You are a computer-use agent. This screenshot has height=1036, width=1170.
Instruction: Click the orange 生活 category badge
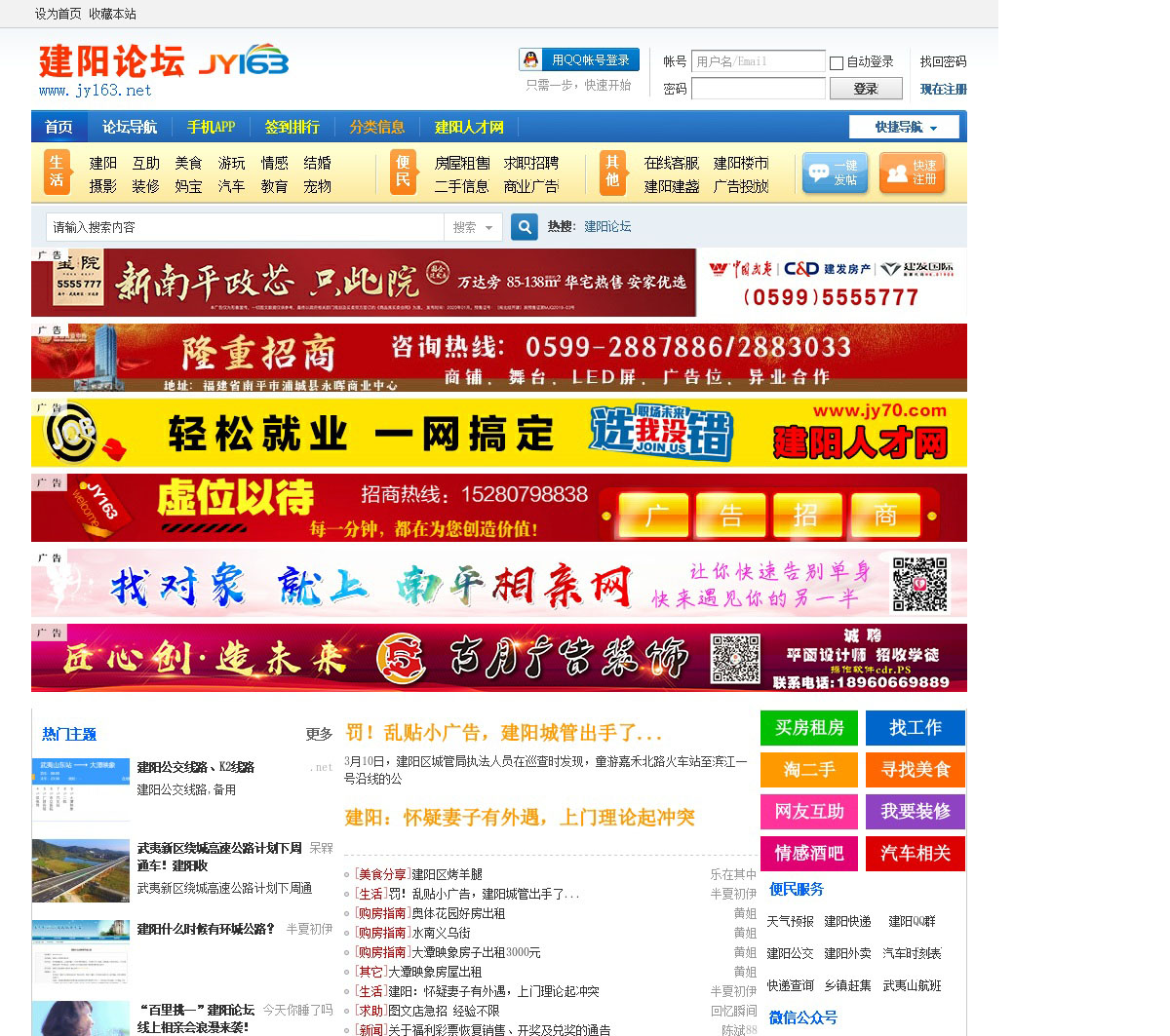pos(57,173)
